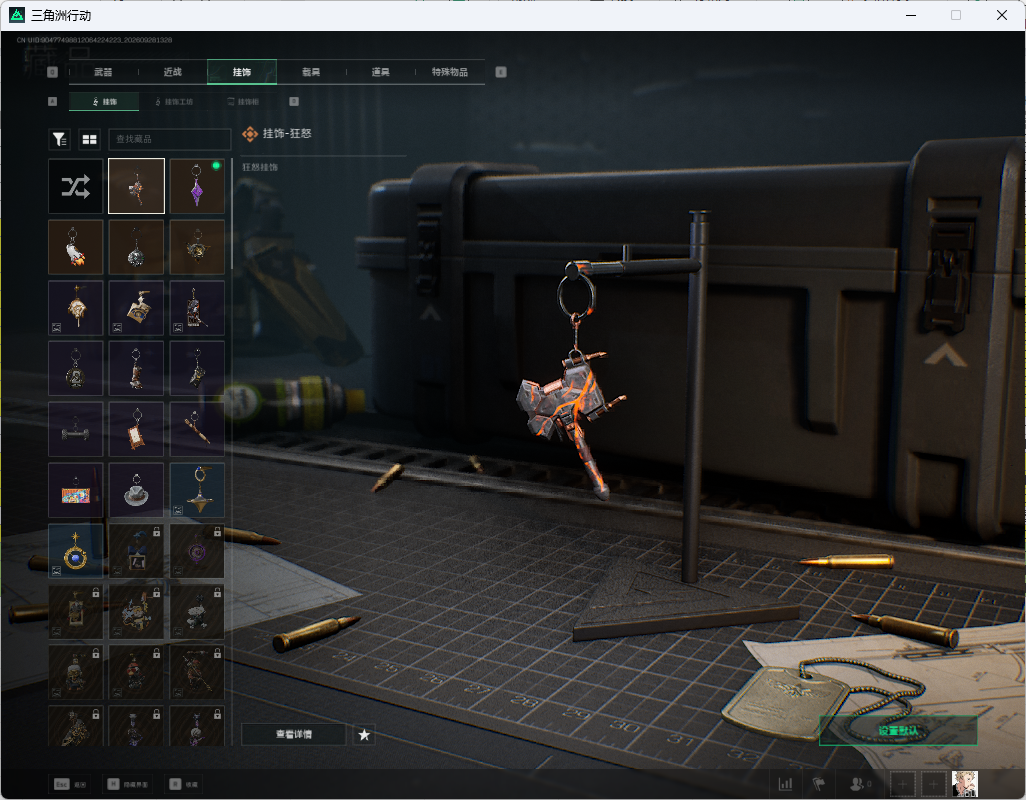Screen dimensions: 1026x800
Task: Click the H key hide-interface hint
Action: (128, 784)
